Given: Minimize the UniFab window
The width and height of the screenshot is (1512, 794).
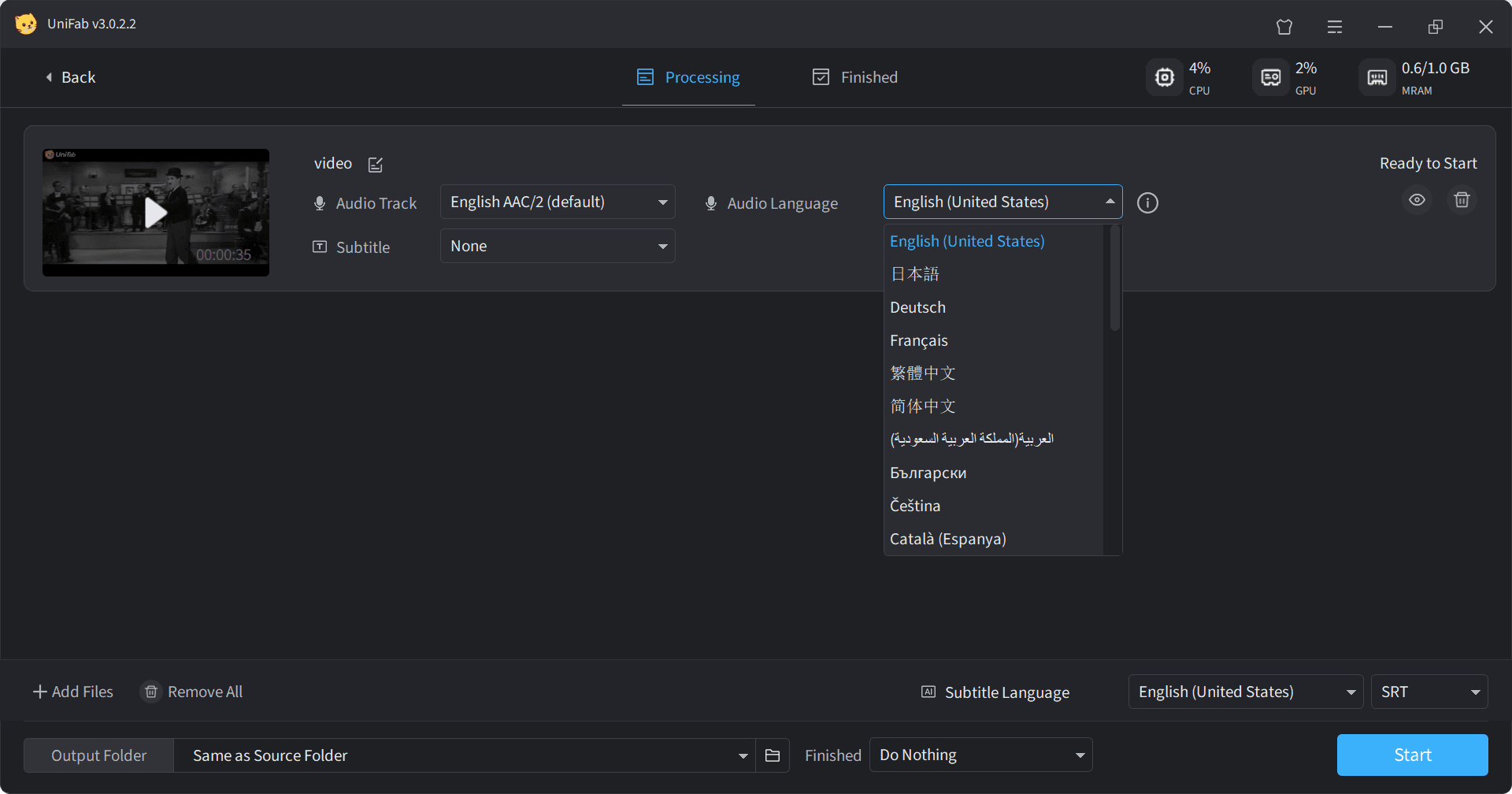Looking at the screenshot, I should 1385,27.
